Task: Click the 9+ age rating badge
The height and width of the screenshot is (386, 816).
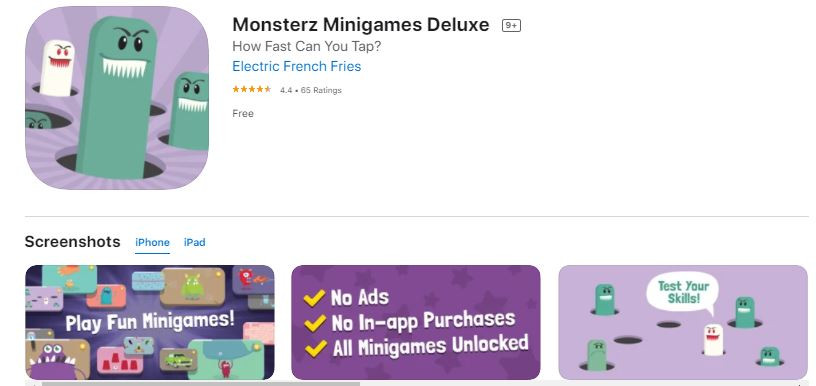Action: coord(511,25)
